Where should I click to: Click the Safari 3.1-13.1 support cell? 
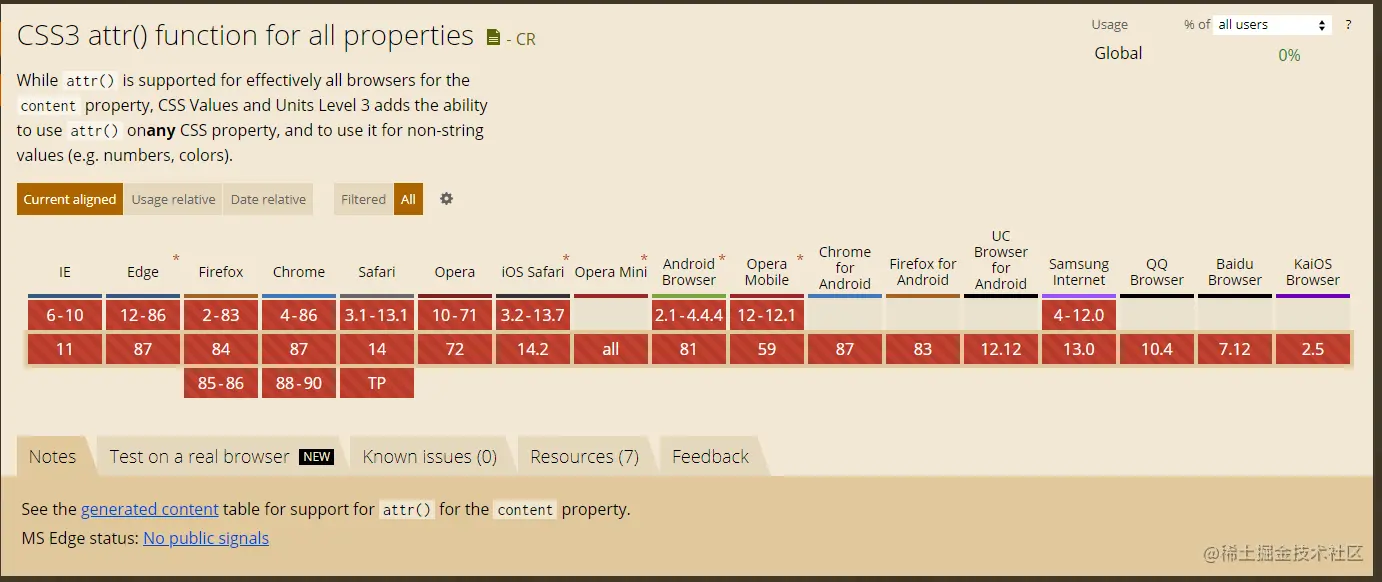(377, 315)
